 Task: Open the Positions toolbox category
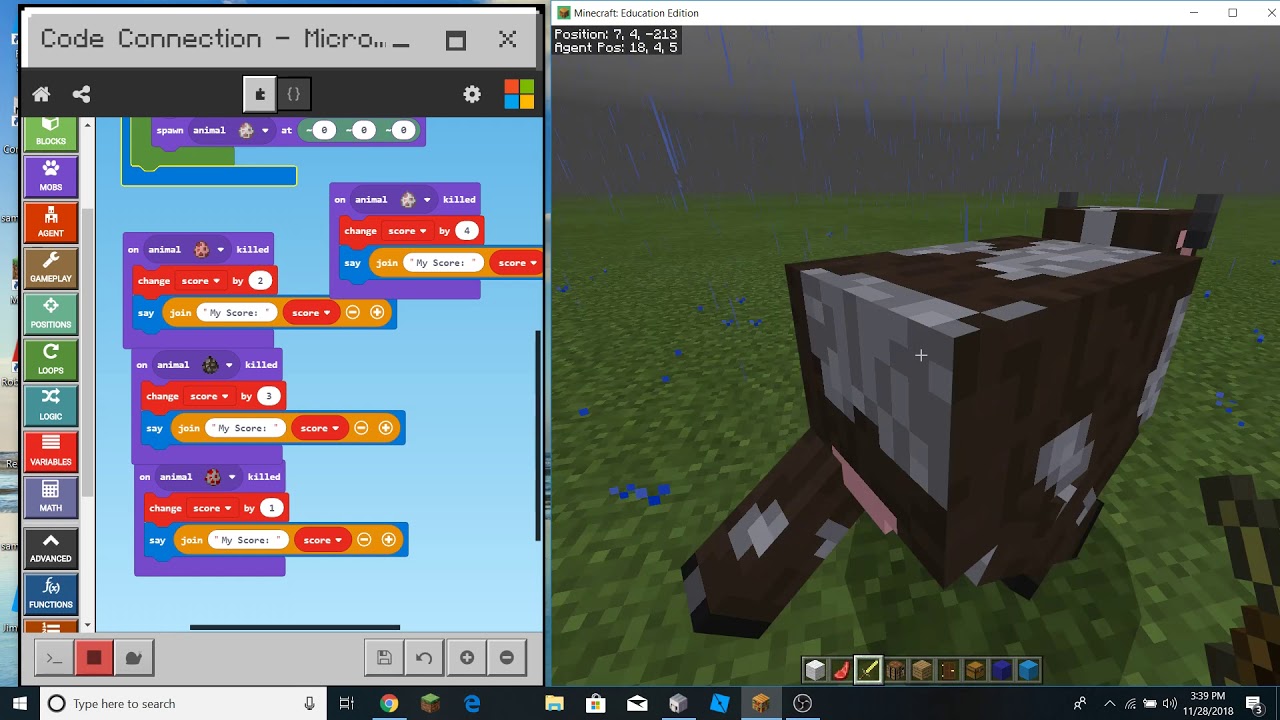(51, 314)
